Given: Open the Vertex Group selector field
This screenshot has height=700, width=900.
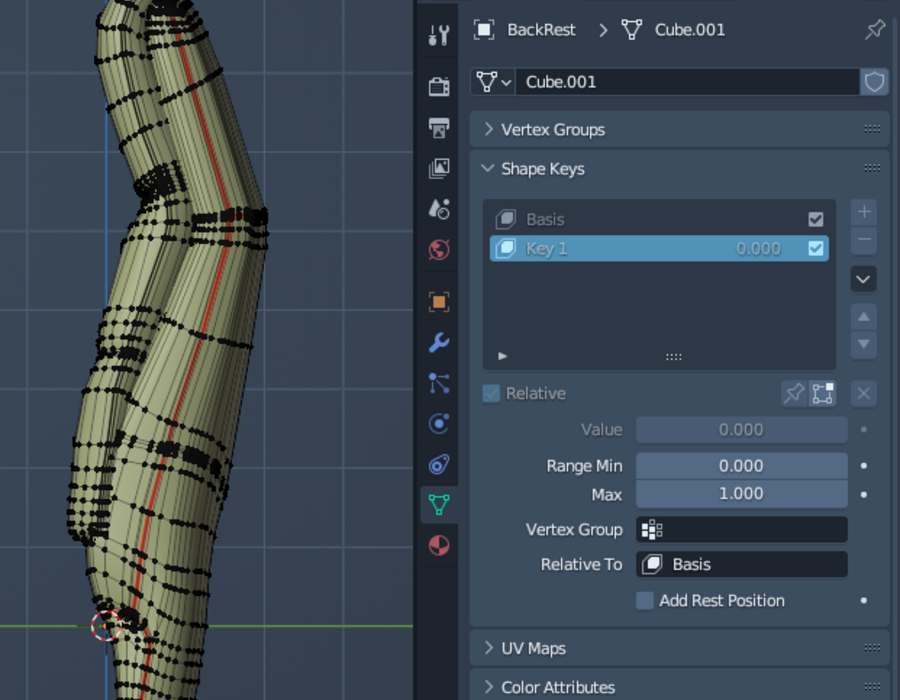Looking at the screenshot, I should 742,530.
